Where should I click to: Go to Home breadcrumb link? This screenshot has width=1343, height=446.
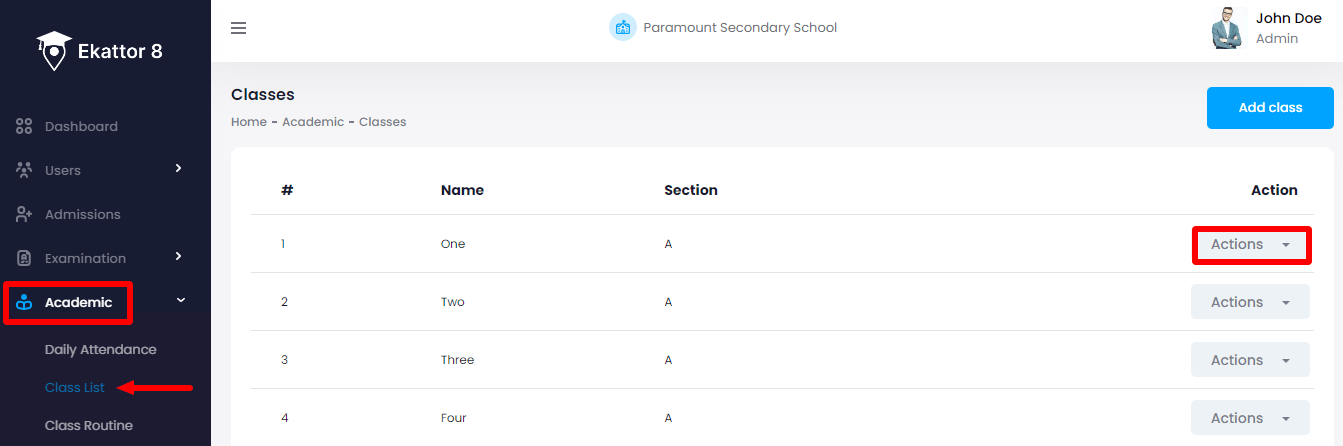coord(249,122)
